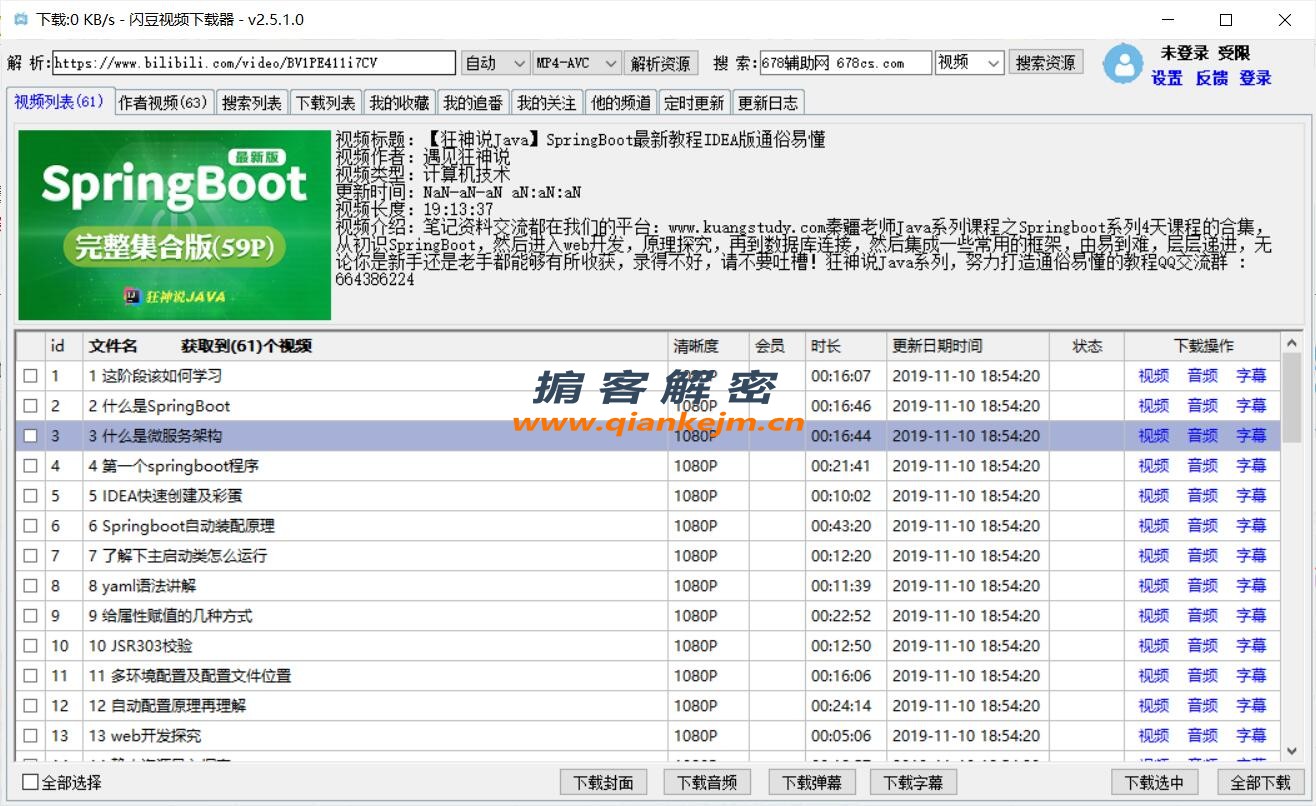1316x806 pixels.
Task: Click the 未登录 受限 status text
Action: coord(1205,53)
